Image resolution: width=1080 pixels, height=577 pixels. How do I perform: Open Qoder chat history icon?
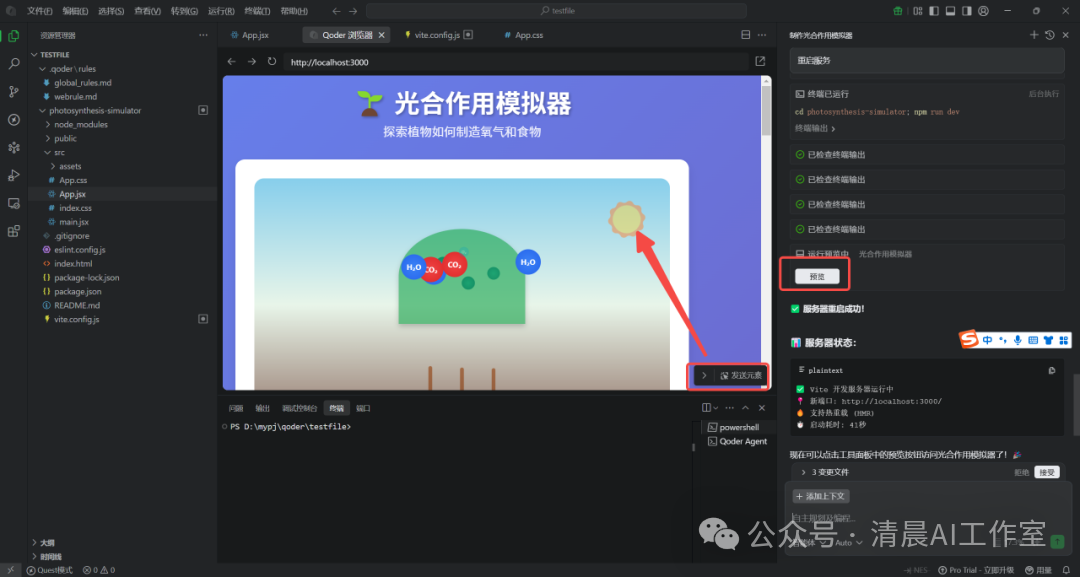tap(1049, 34)
